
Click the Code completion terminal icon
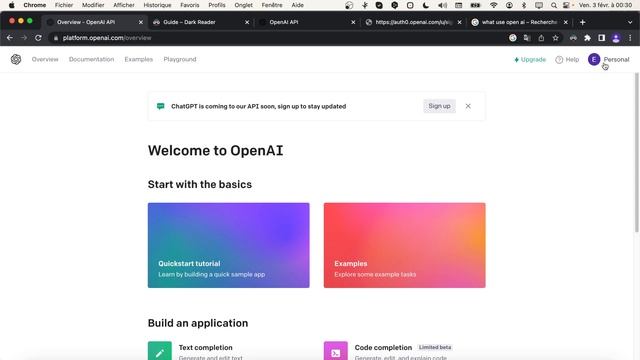(336, 351)
